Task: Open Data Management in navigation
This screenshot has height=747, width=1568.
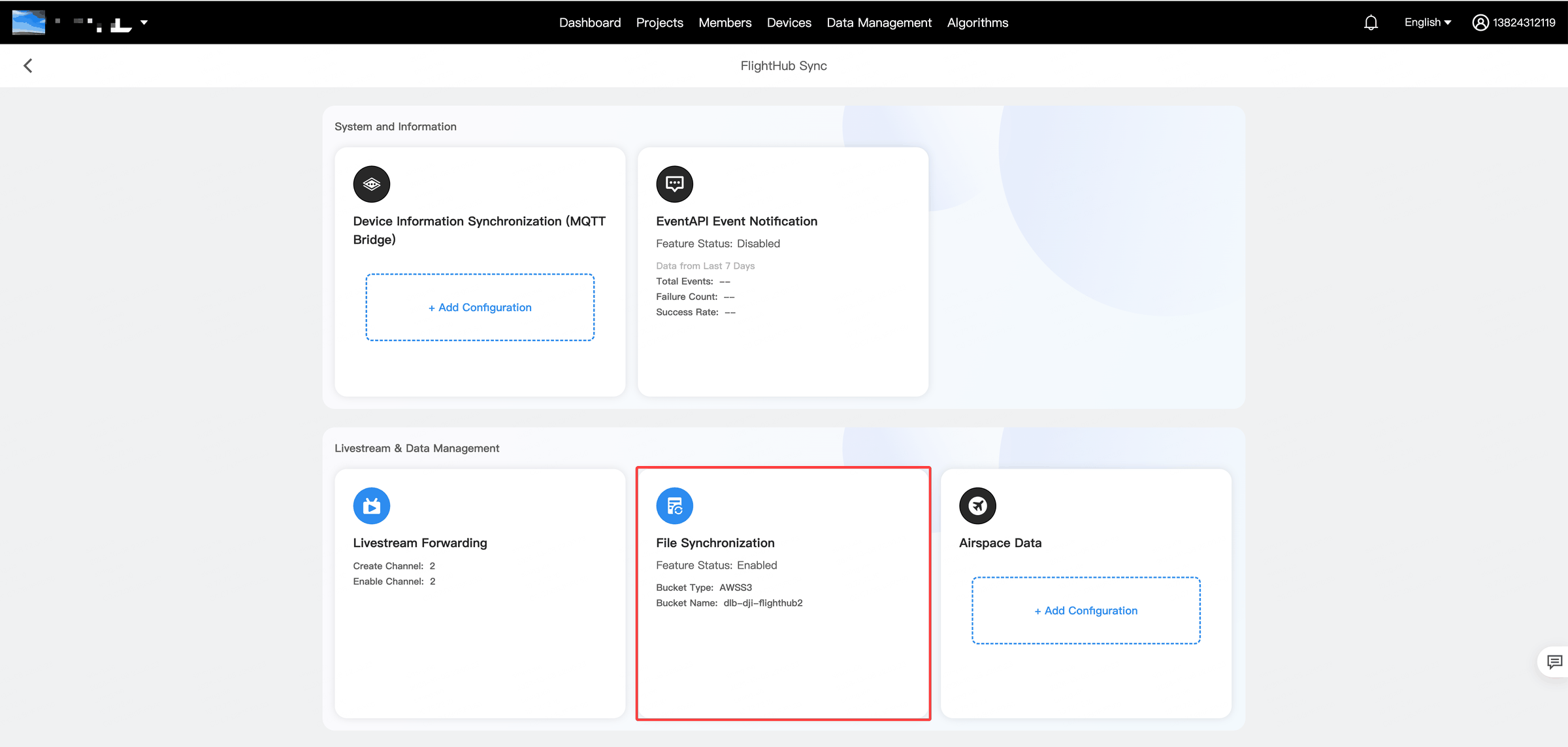Action: pyautogui.click(x=879, y=22)
